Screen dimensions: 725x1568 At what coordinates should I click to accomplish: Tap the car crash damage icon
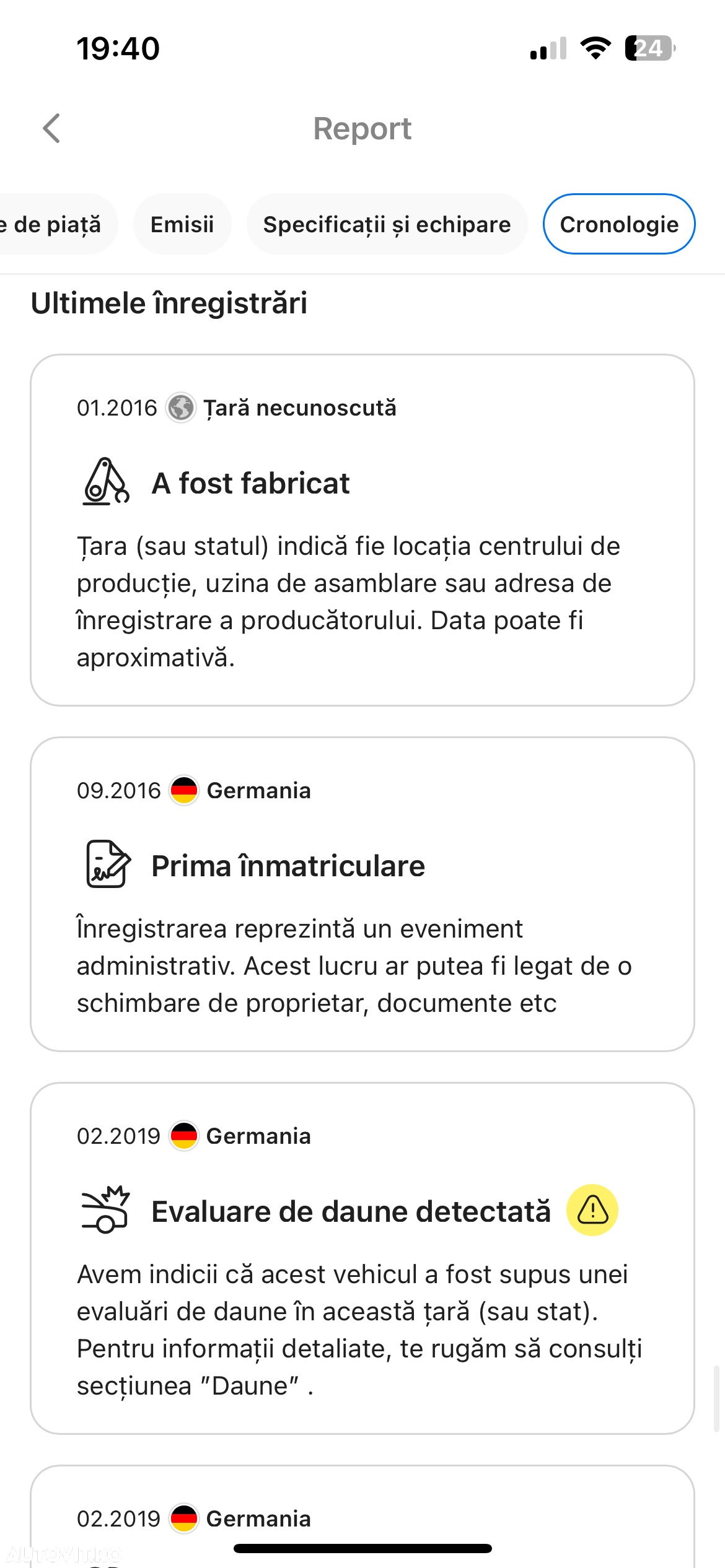tap(105, 1209)
